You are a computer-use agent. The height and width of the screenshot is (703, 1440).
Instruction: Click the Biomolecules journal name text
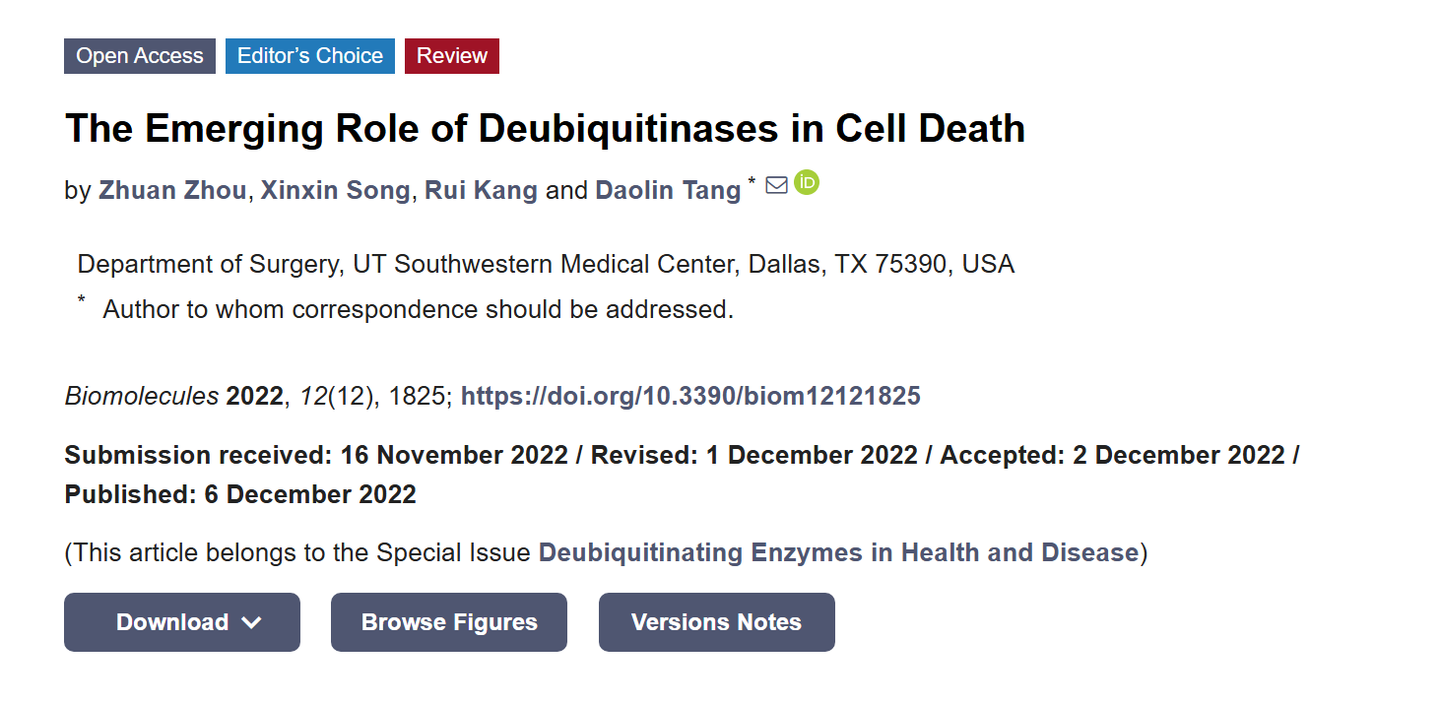142,396
